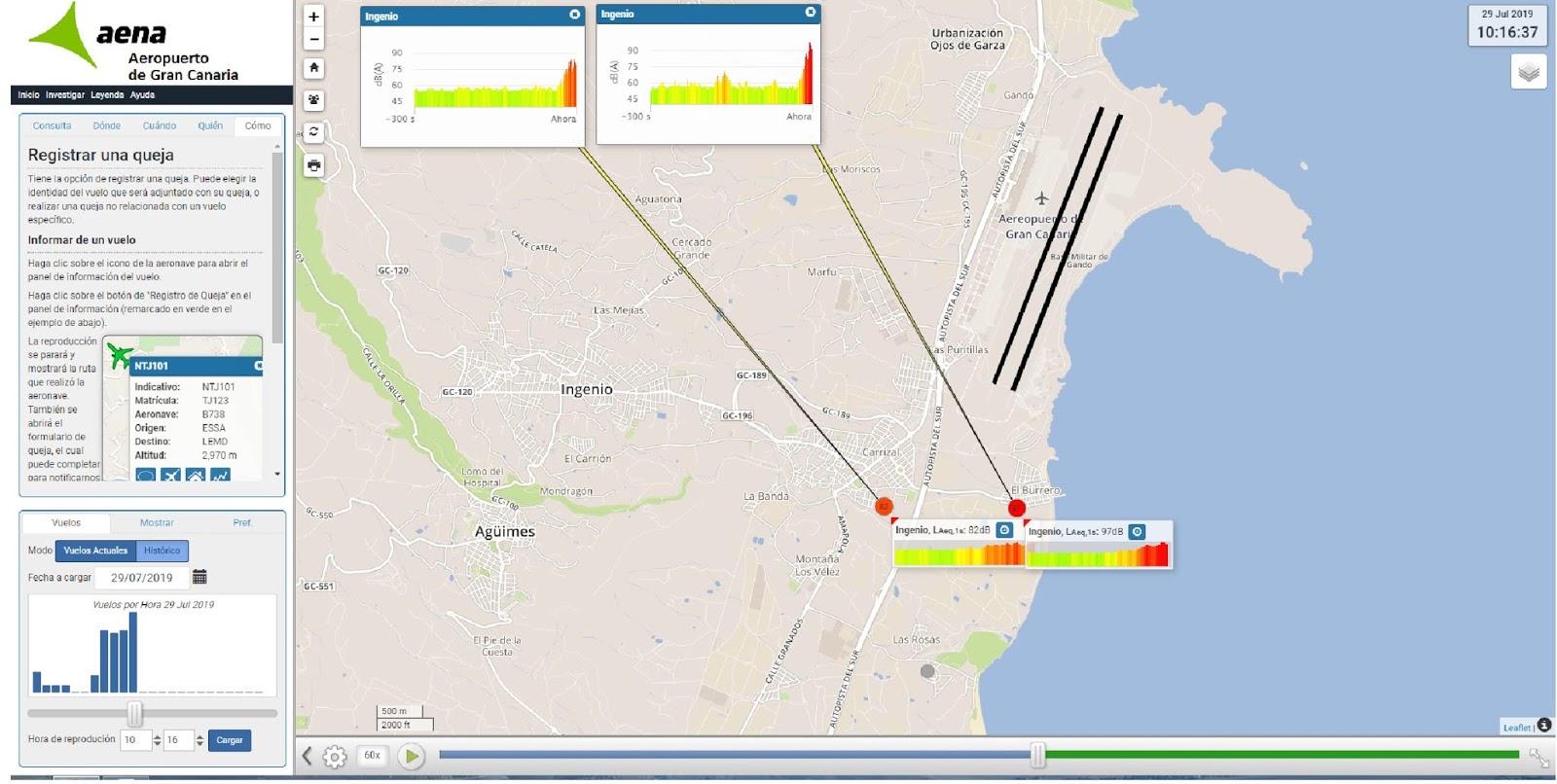Open the Investigar menu
The image size is (1557, 784).
65,95
